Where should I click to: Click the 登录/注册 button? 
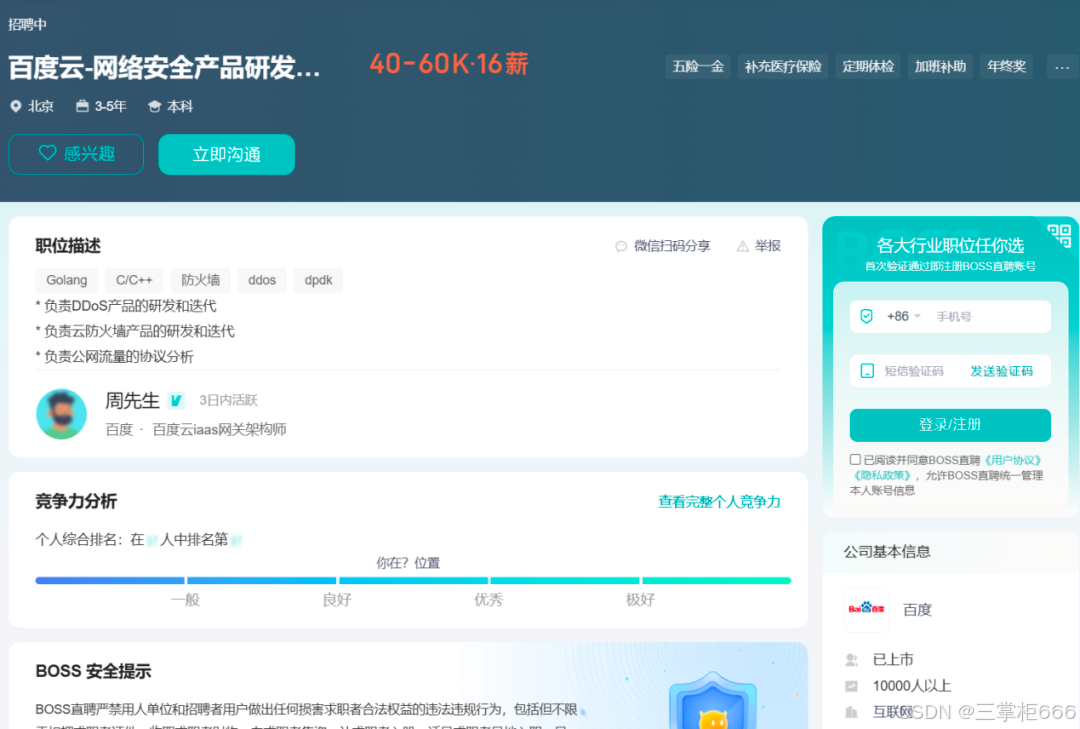950,425
